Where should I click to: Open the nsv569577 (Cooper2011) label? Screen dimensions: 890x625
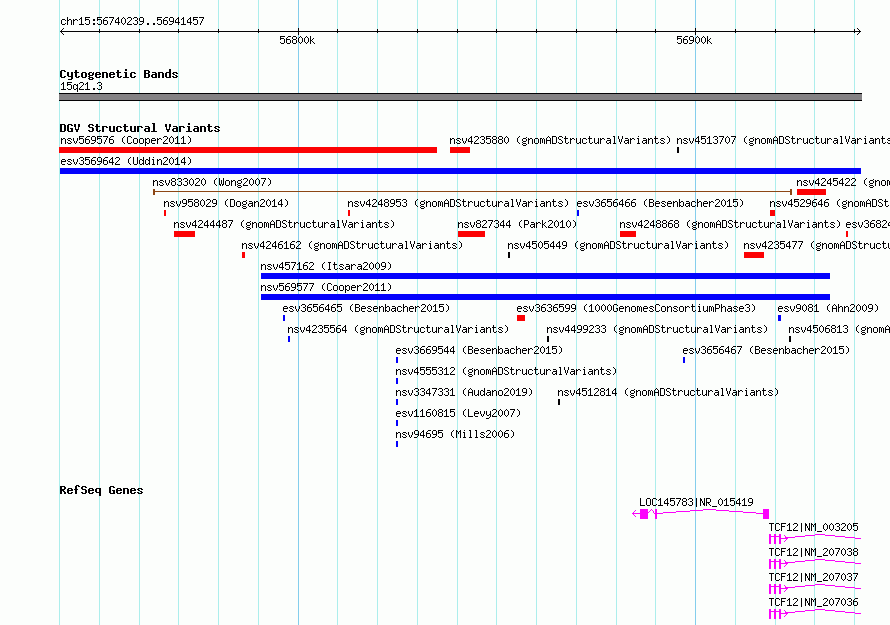coord(326,287)
